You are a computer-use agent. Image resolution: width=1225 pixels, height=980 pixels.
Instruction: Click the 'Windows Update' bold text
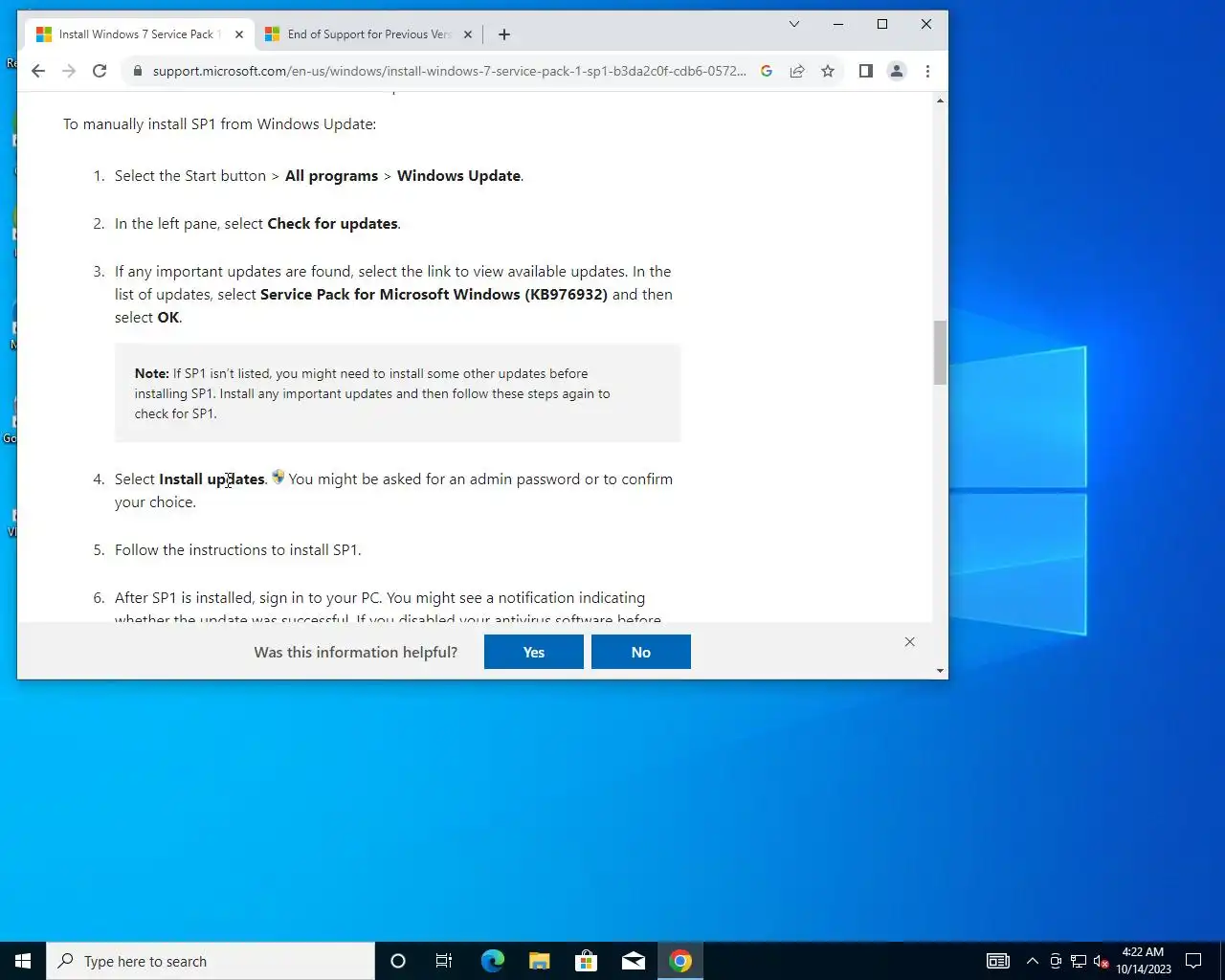pyautogui.click(x=458, y=176)
